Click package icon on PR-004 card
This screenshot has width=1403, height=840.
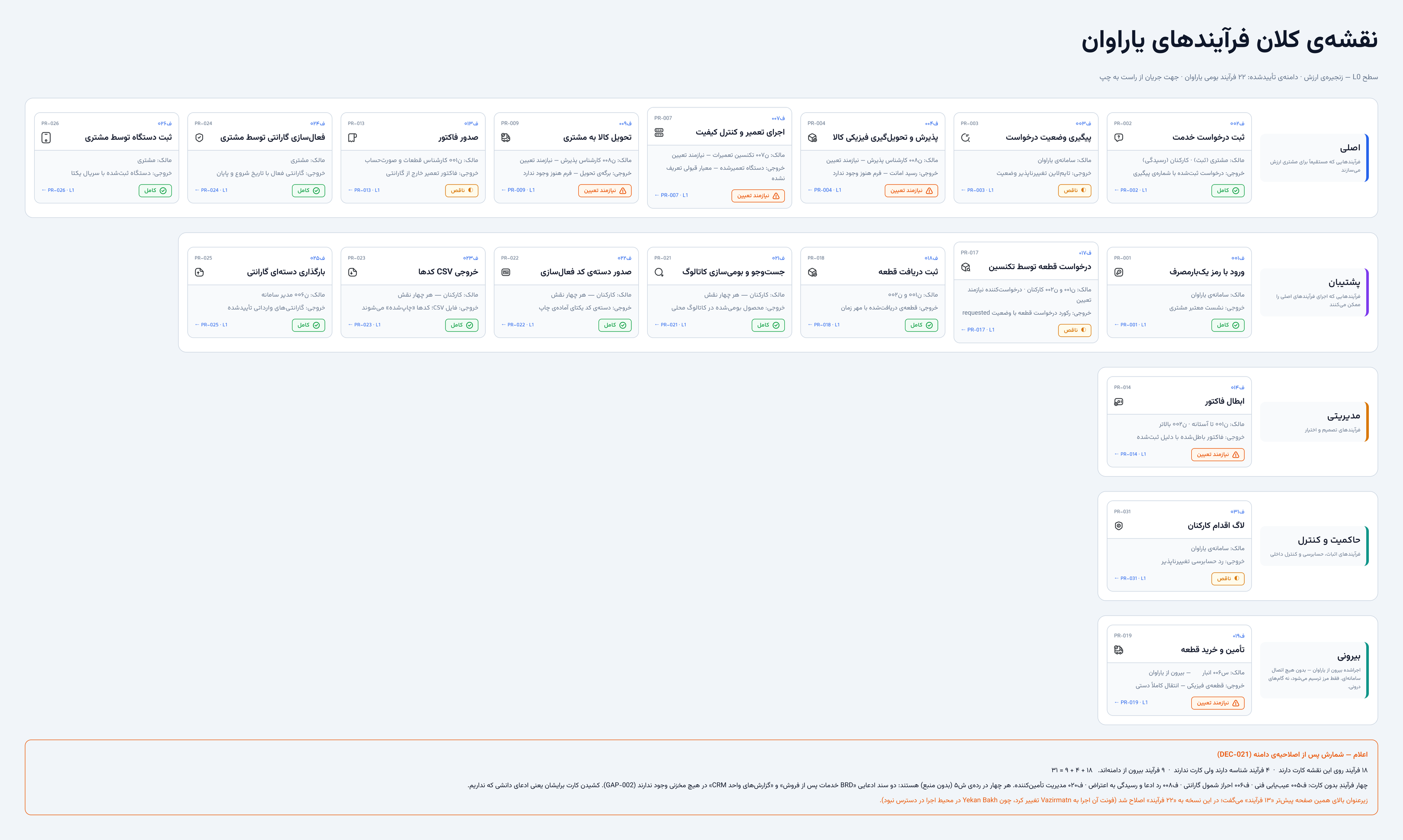[813, 138]
